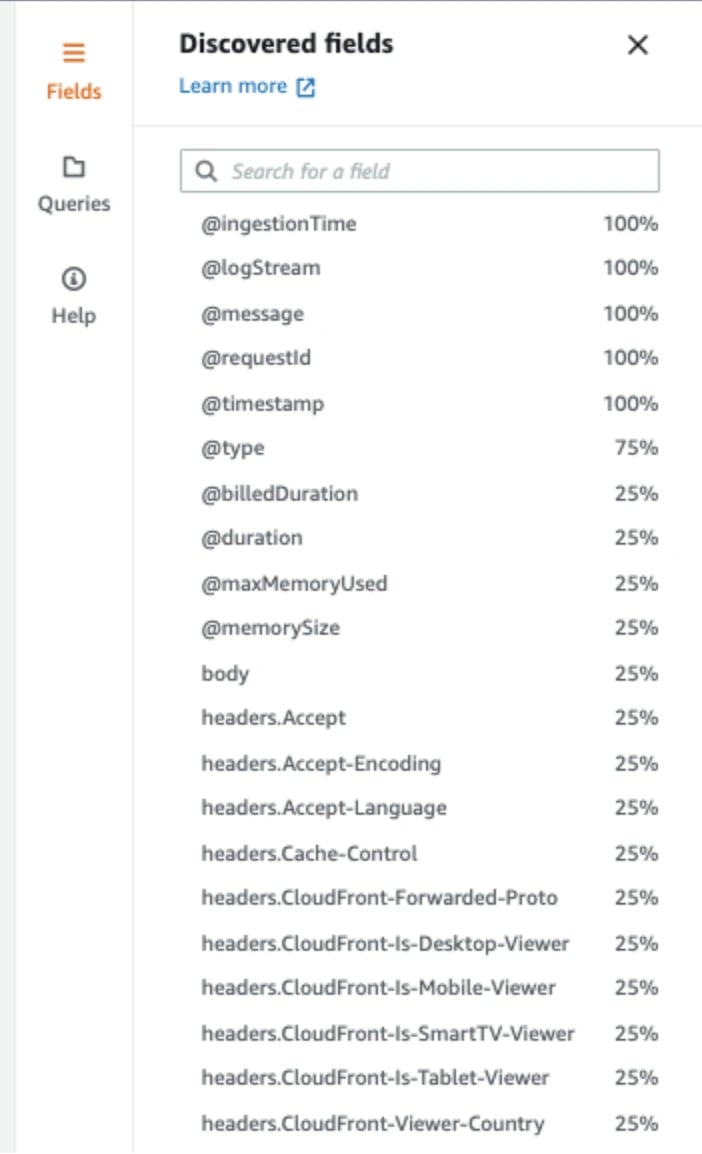The height and width of the screenshot is (1154, 702).
Task: Choose the @billedDuration field
Action: pos(279,494)
